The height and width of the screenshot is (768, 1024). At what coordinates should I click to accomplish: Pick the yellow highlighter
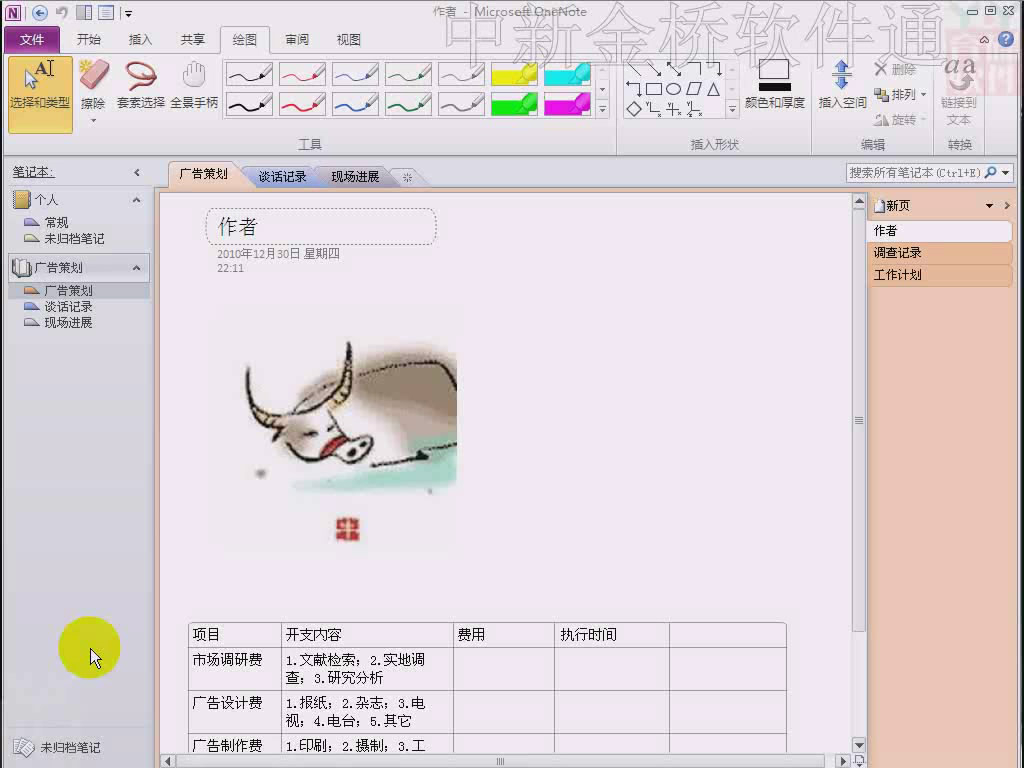(514, 74)
